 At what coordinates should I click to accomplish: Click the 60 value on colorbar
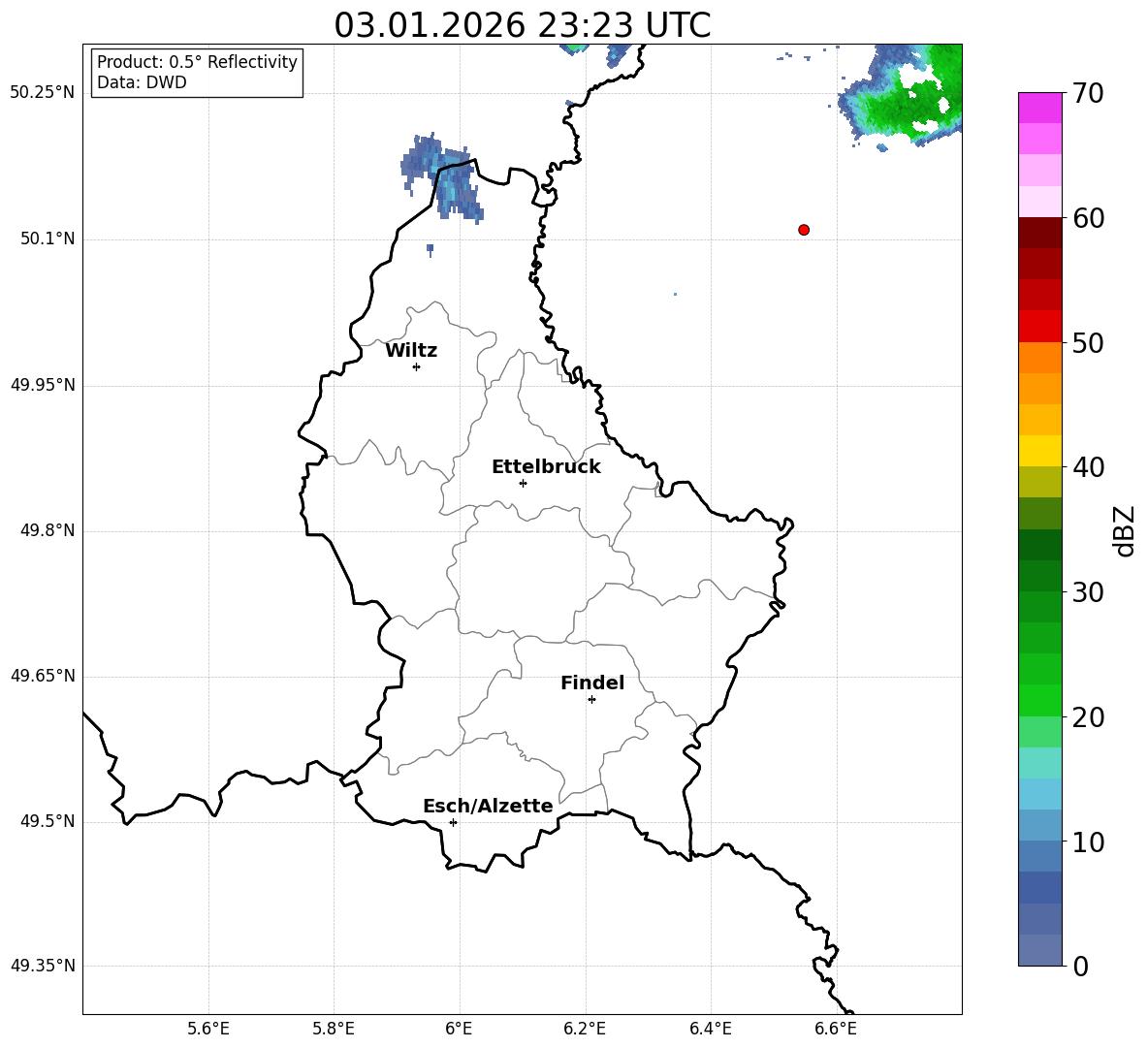(1088, 218)
